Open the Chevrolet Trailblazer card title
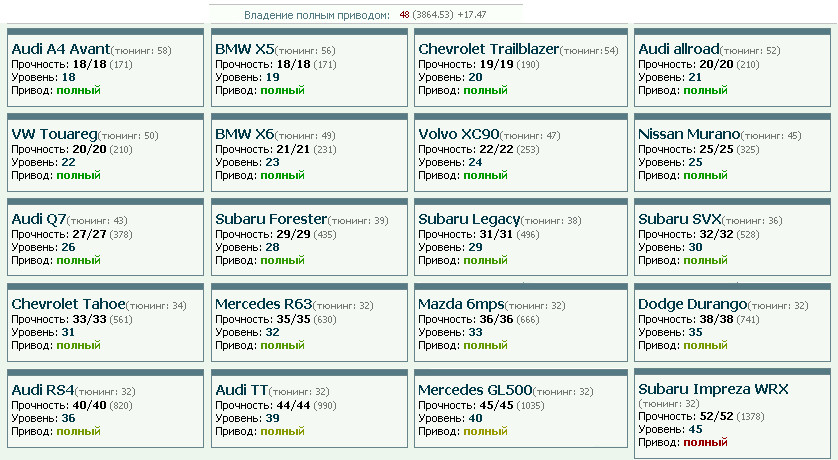 (488, 49)
